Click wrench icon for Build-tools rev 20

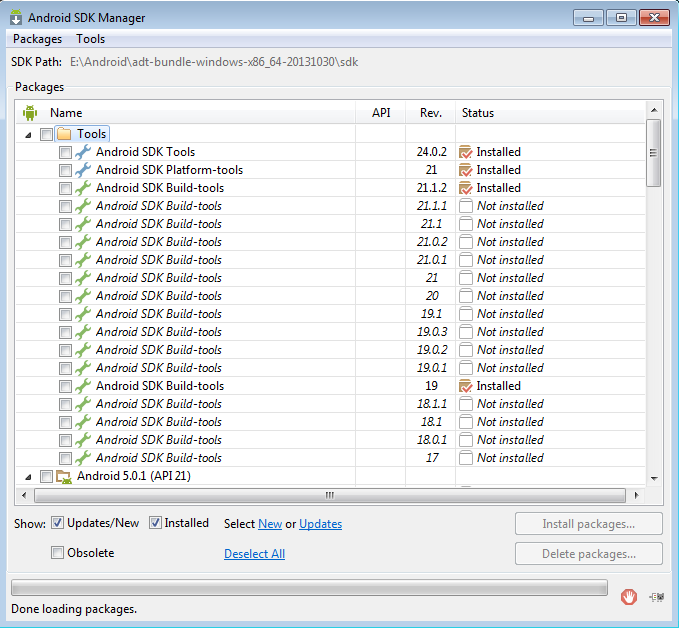pos(83,296)
